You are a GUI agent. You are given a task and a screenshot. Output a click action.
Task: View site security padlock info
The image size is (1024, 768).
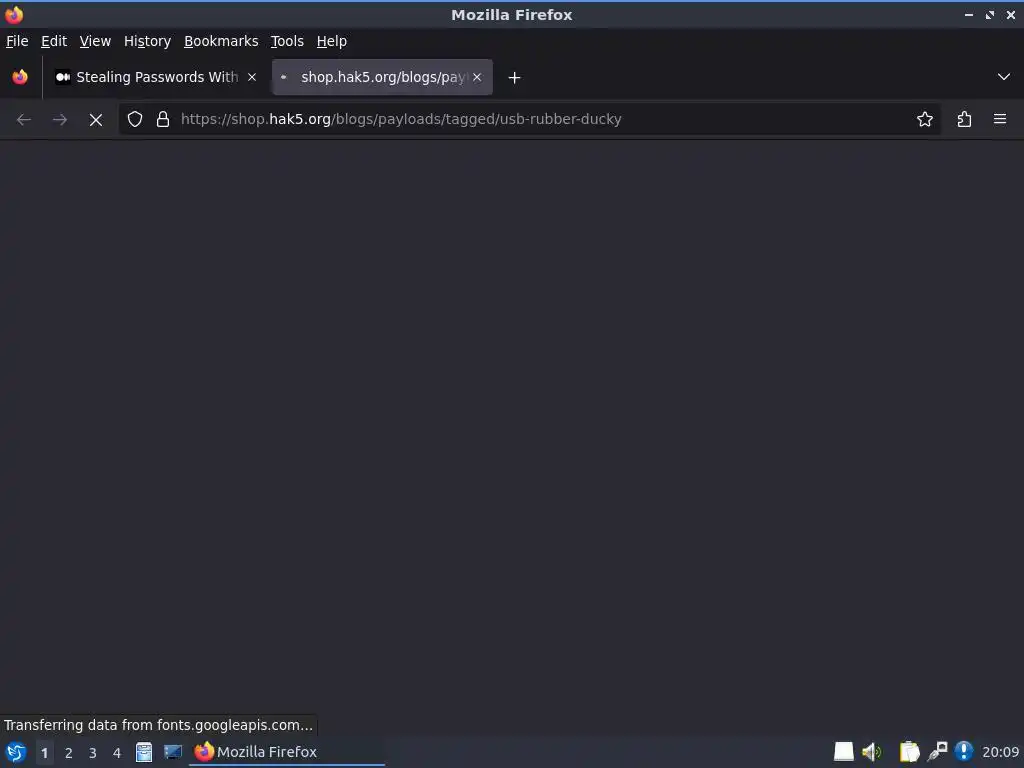[x=163, y=120]
